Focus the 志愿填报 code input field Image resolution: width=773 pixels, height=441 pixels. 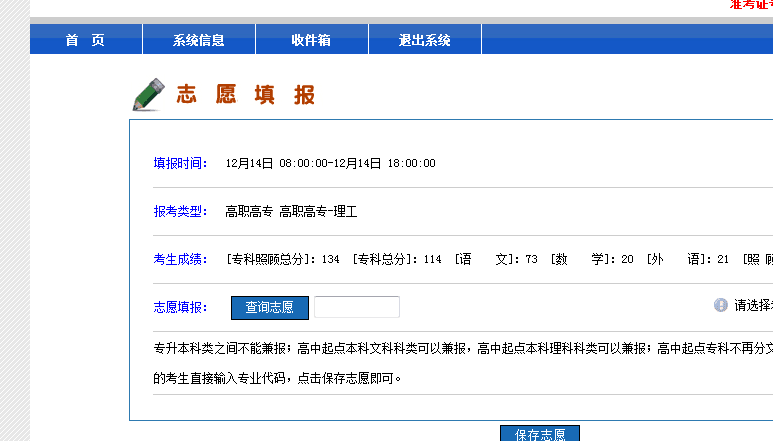pyautogui.click(x=357, y=307)
